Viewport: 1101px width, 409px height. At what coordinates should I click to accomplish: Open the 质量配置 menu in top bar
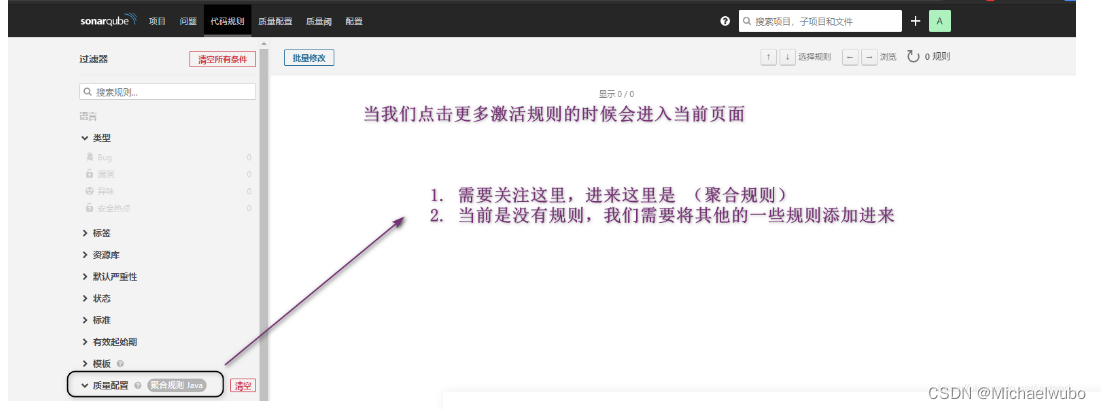[x=275, y=21]
